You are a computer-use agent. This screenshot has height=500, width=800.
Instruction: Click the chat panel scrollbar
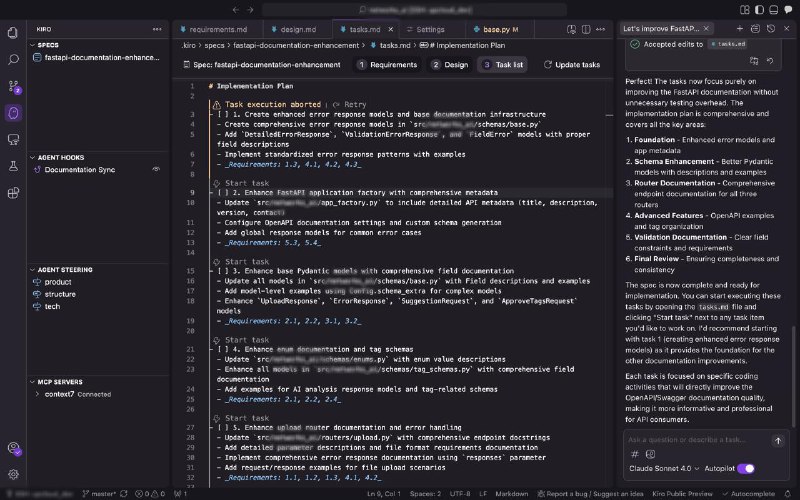coord(793,377)
